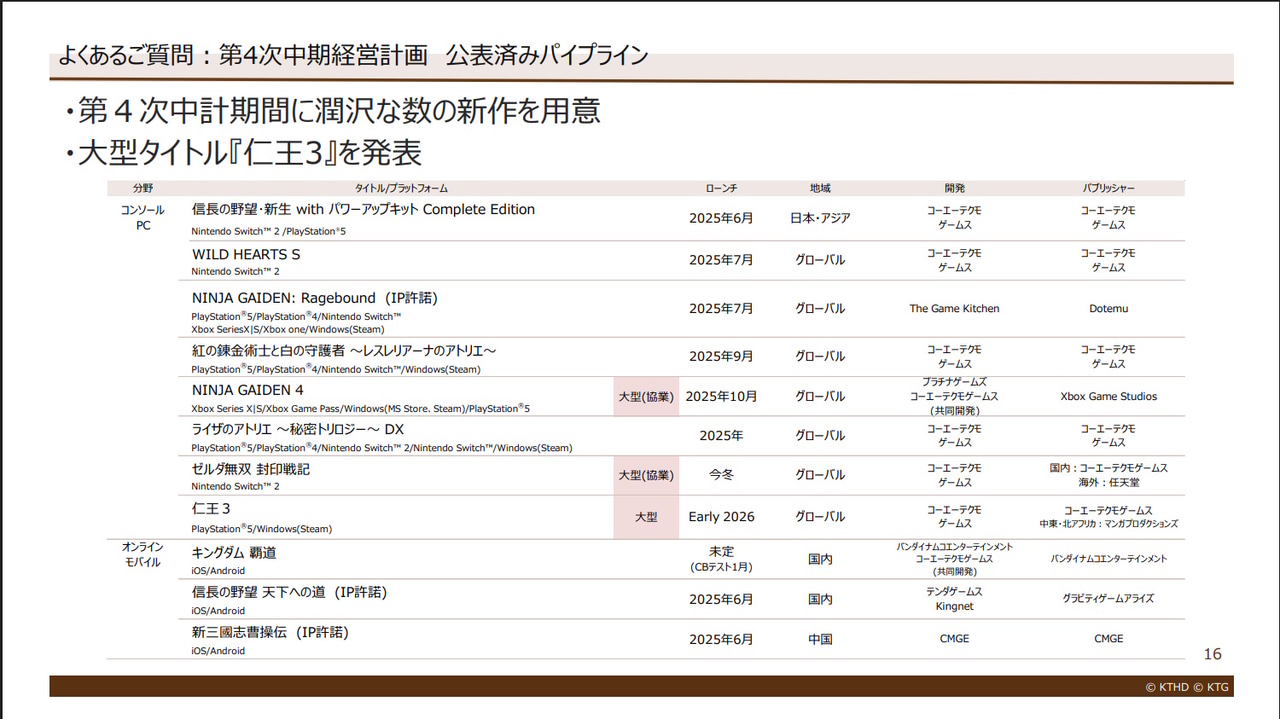Click the title 'NINJA GAIDEN: Ragebound (IP許諾)'
Screen dimensions: 1280x719
pyautogui.click(x=315, y=298)
